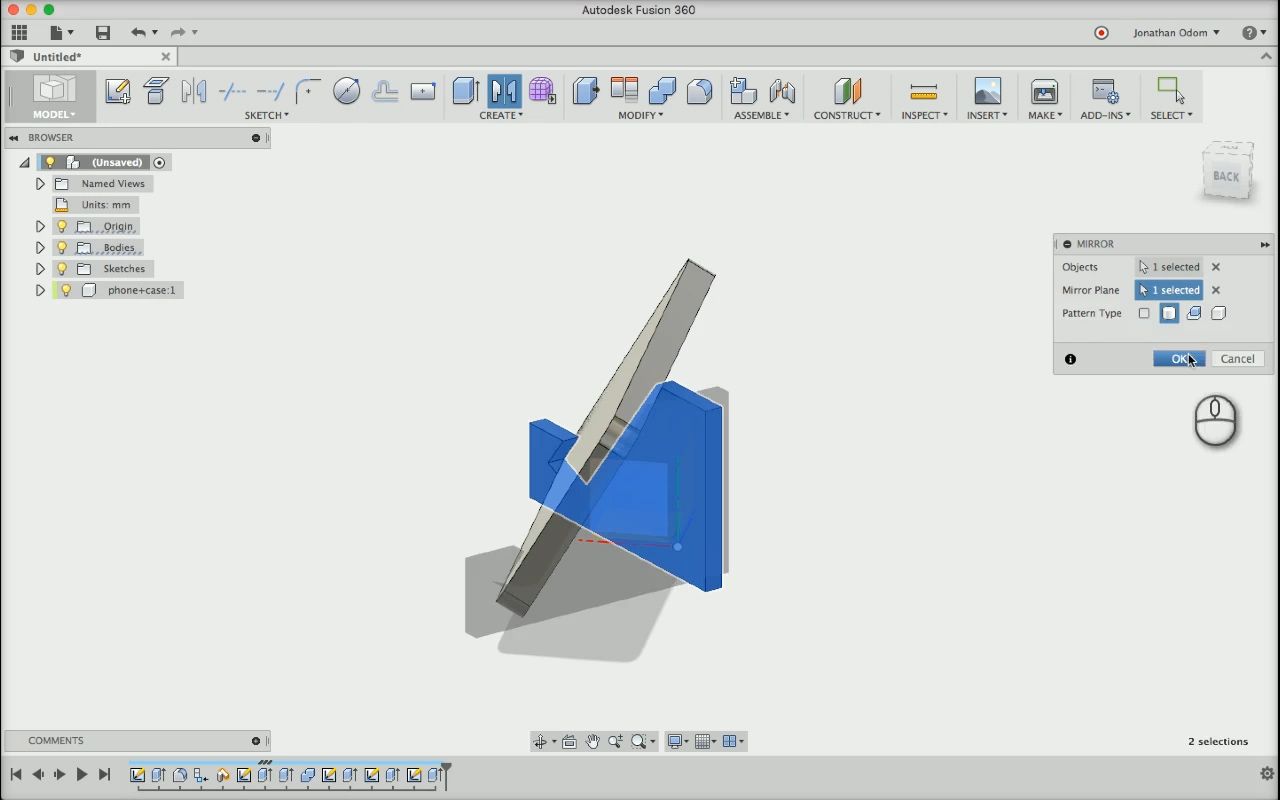Image resolution: width=1280 pixels, height=800 pixels.
Task: Open the File menu dropdown
Action: tap(61, 33)
